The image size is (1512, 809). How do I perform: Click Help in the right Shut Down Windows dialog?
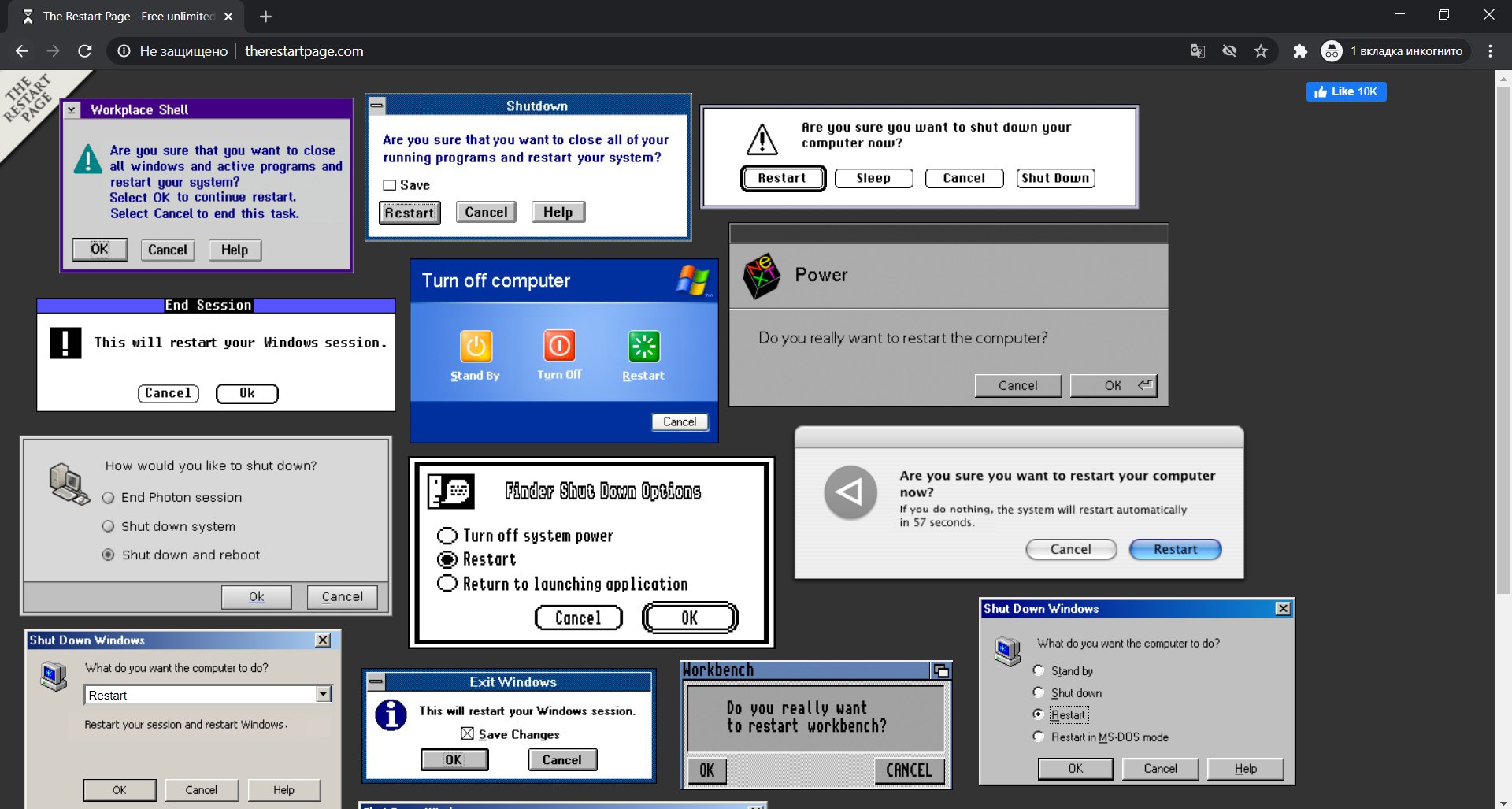coord(1245,768)
